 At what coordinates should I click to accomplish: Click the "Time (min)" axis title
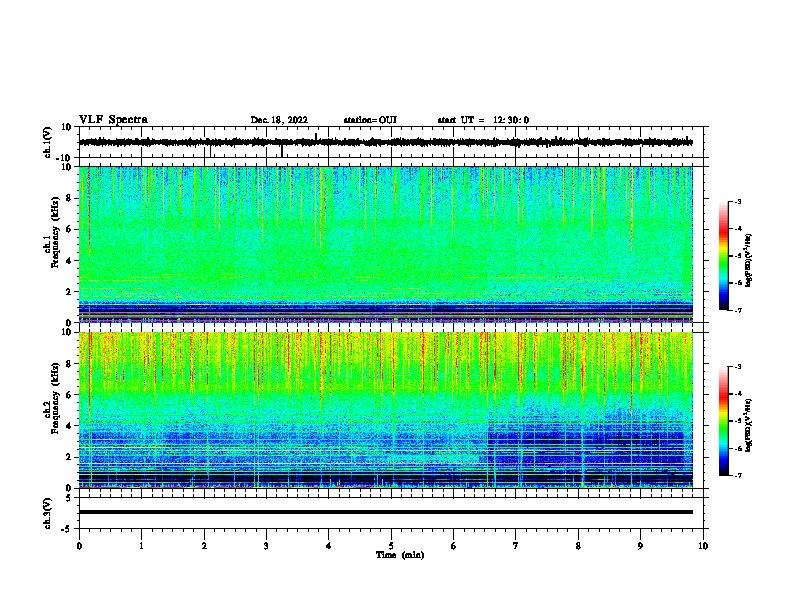400,555
